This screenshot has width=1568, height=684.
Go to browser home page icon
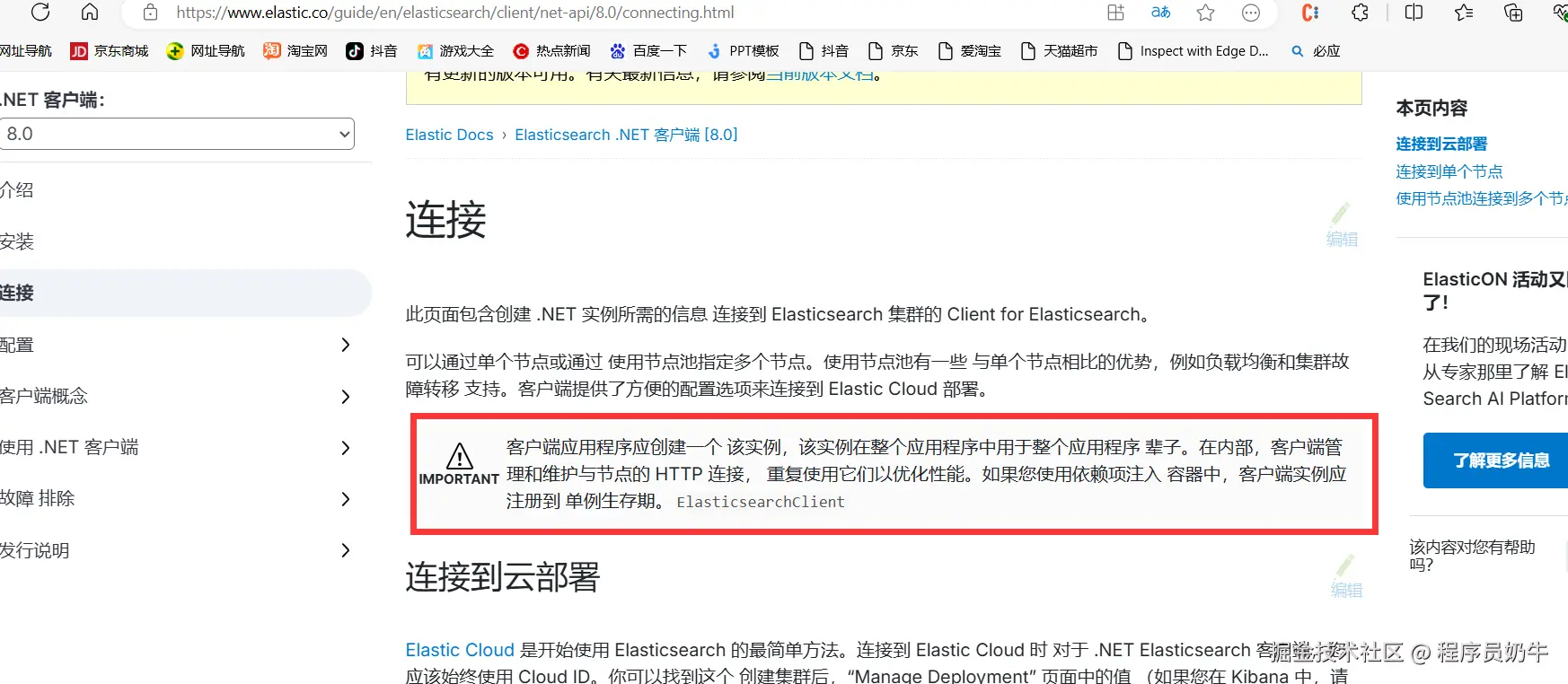tap(90, 13)
